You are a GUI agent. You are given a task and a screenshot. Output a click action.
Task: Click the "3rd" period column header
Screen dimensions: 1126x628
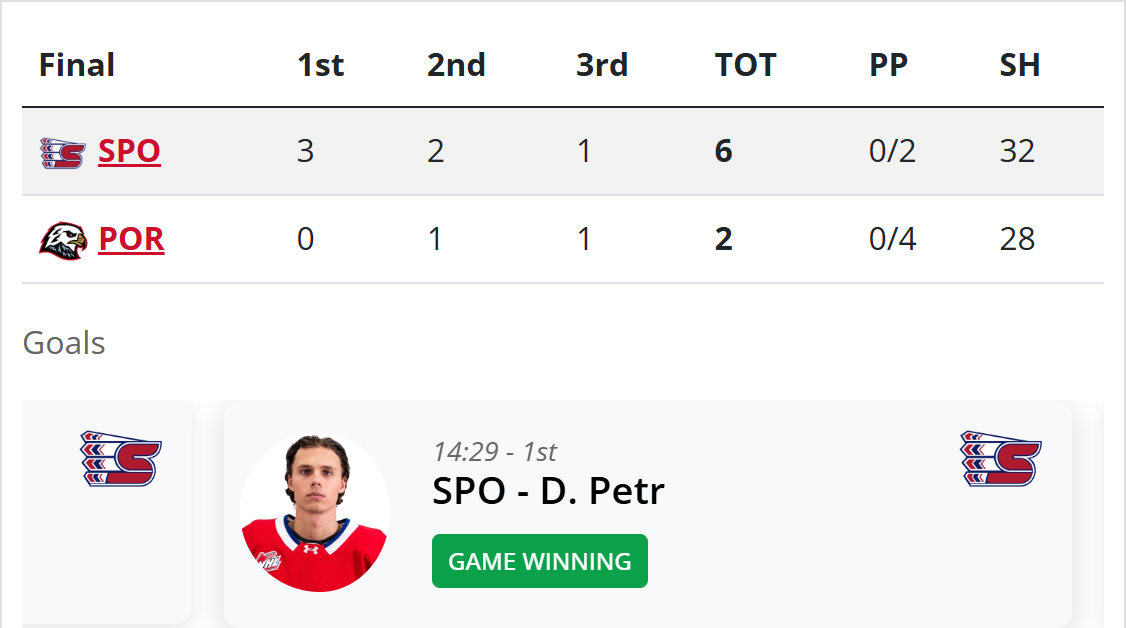(x=602, y=66)
